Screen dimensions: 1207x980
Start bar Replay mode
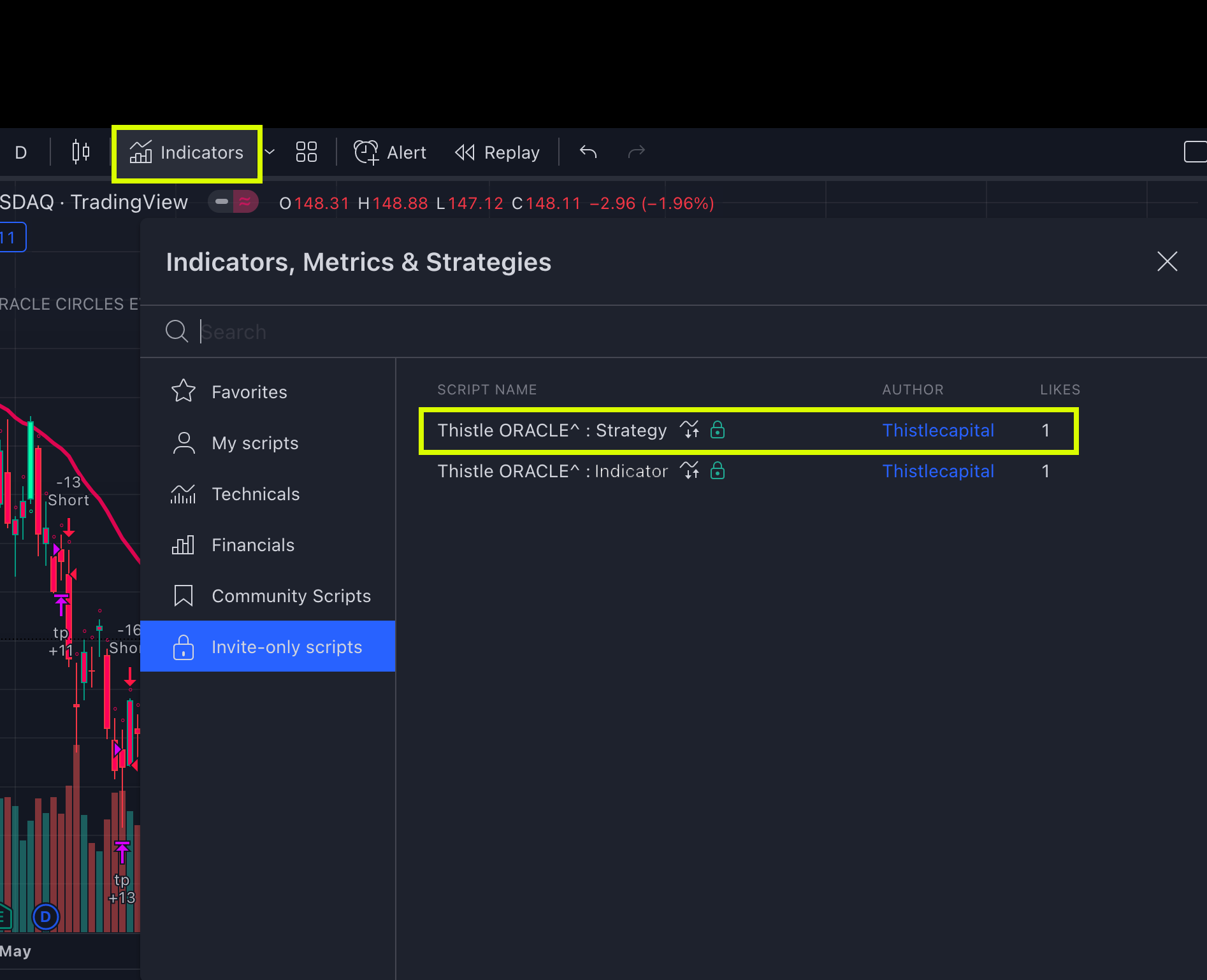(x=497, y=153)
